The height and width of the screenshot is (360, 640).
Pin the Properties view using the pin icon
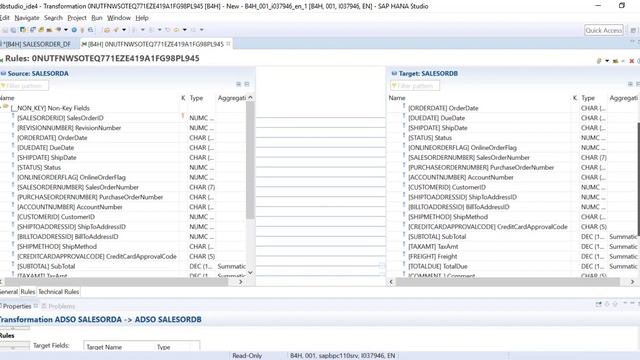(x=598, y=304)
